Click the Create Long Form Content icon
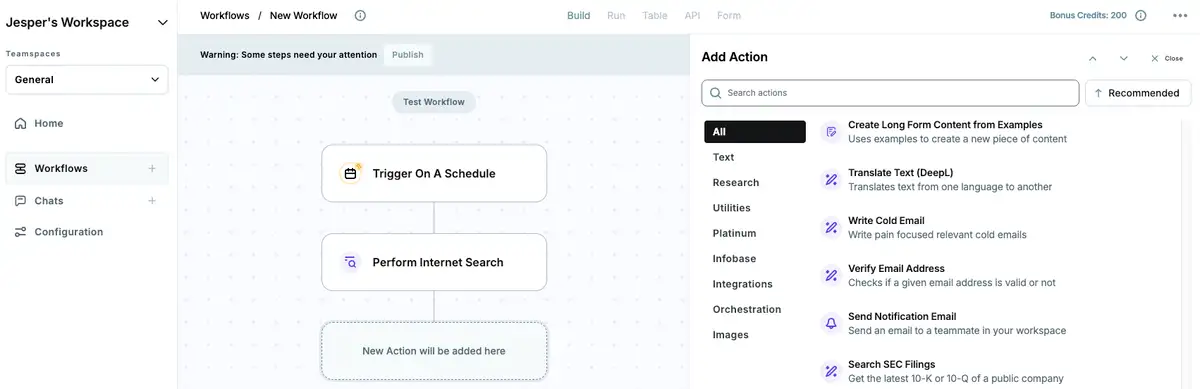 tap(831, 132)
